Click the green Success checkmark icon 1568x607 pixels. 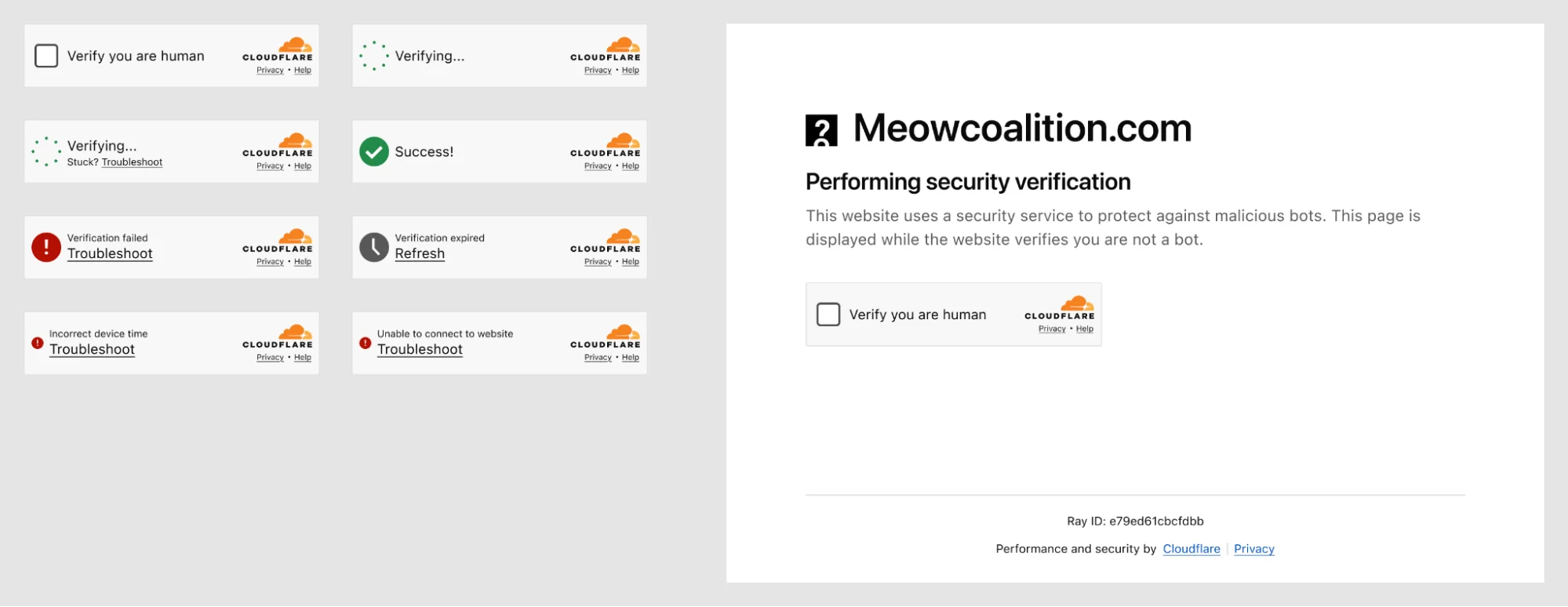coord(374,151)
